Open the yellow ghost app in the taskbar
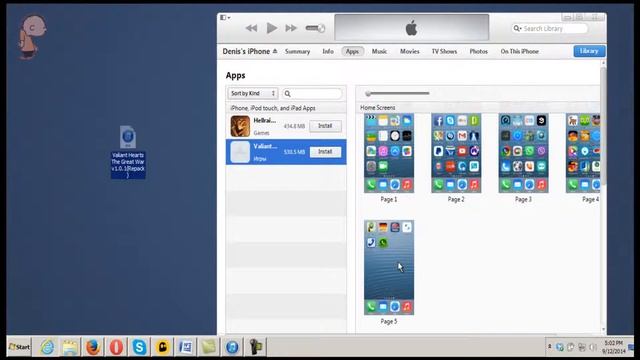The height and width of the screenshot is (360, 640). (162, 347)
